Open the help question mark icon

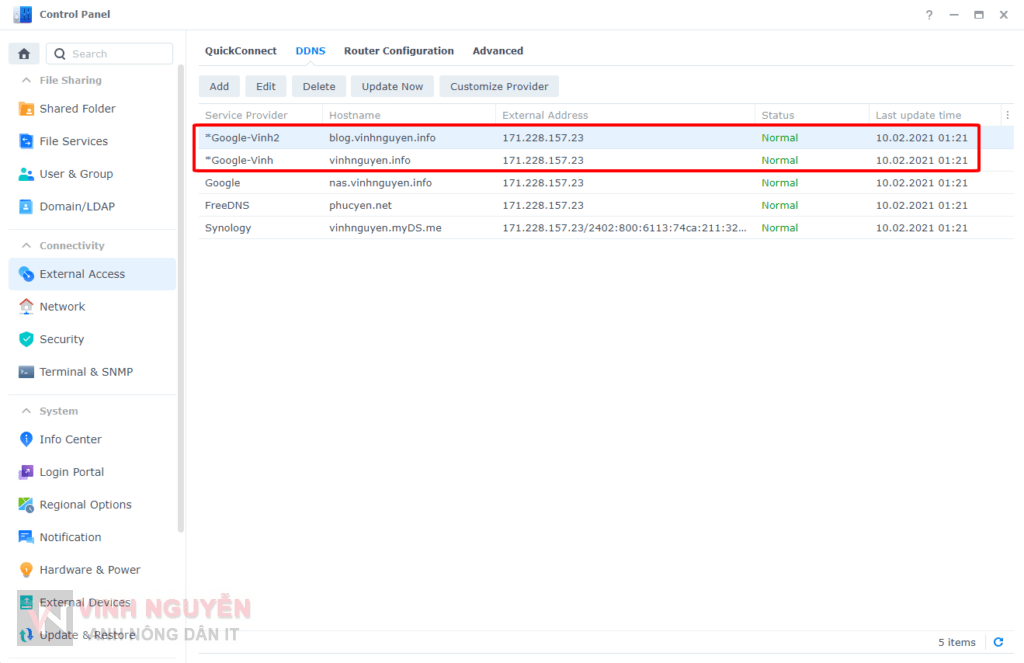[929, 15]
